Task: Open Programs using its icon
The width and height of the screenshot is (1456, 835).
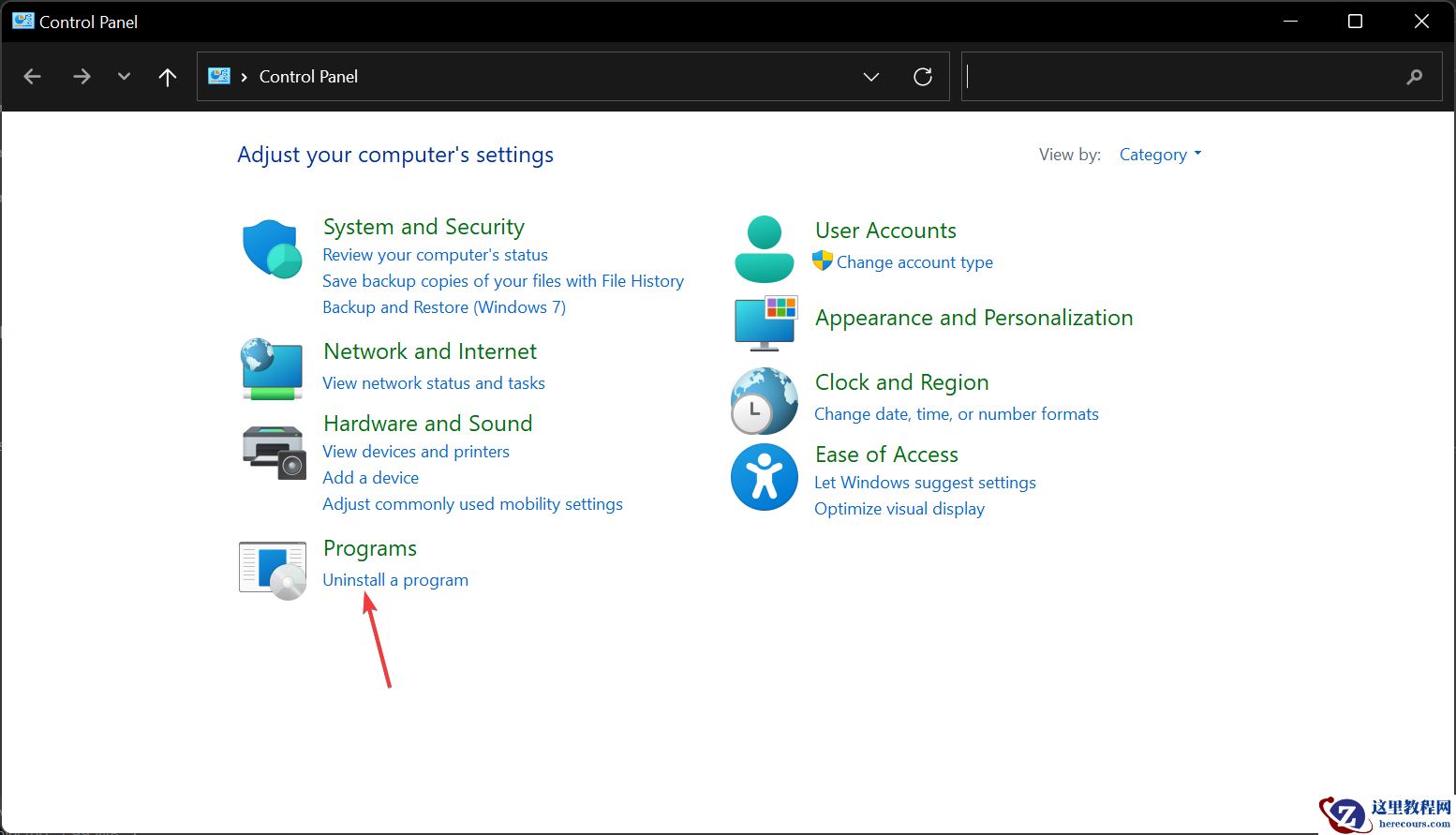Action: pyautogui.click(x=272, y=569)
